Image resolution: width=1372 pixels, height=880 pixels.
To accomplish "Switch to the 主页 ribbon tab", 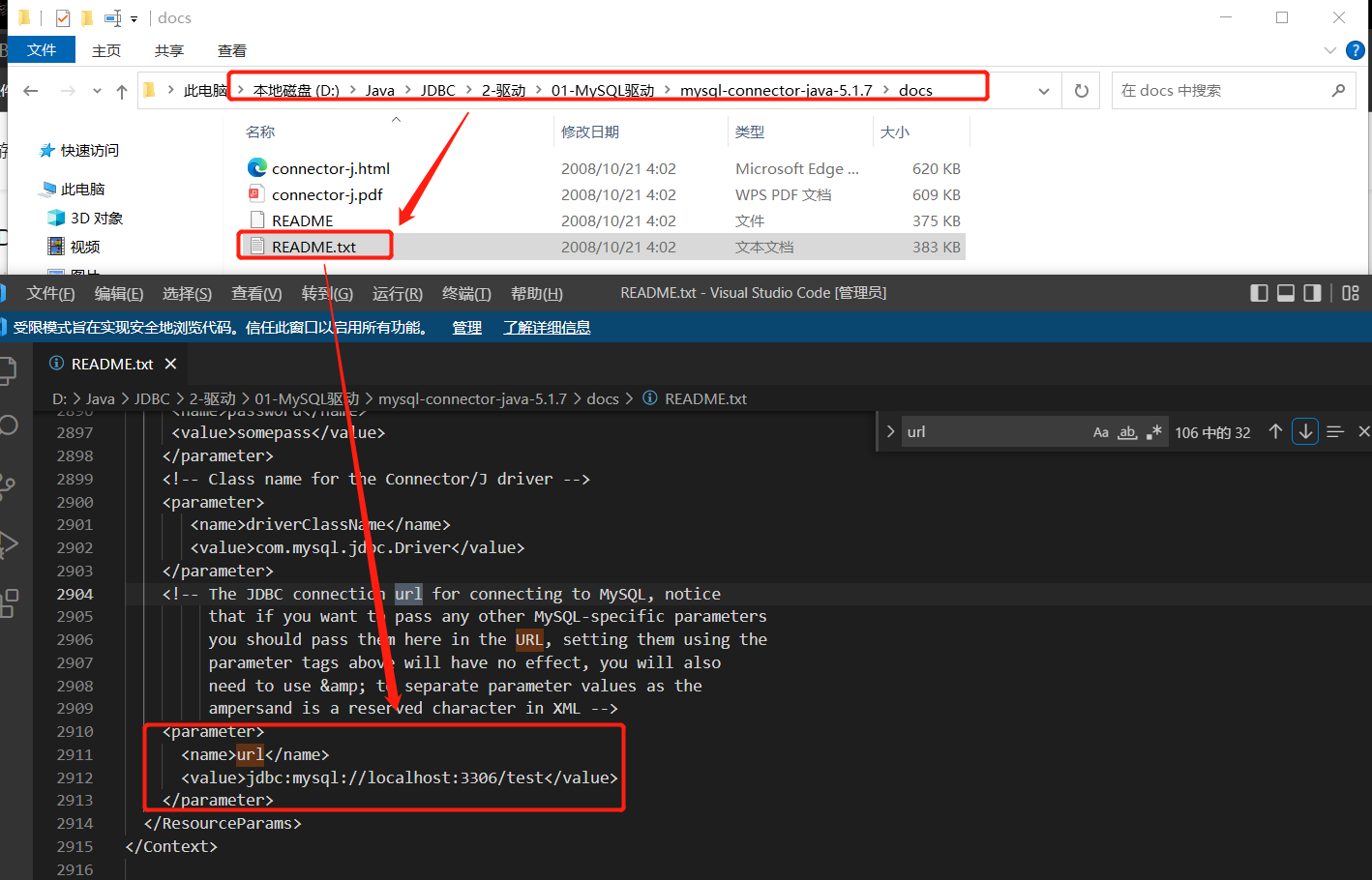I will pos(106,50).
